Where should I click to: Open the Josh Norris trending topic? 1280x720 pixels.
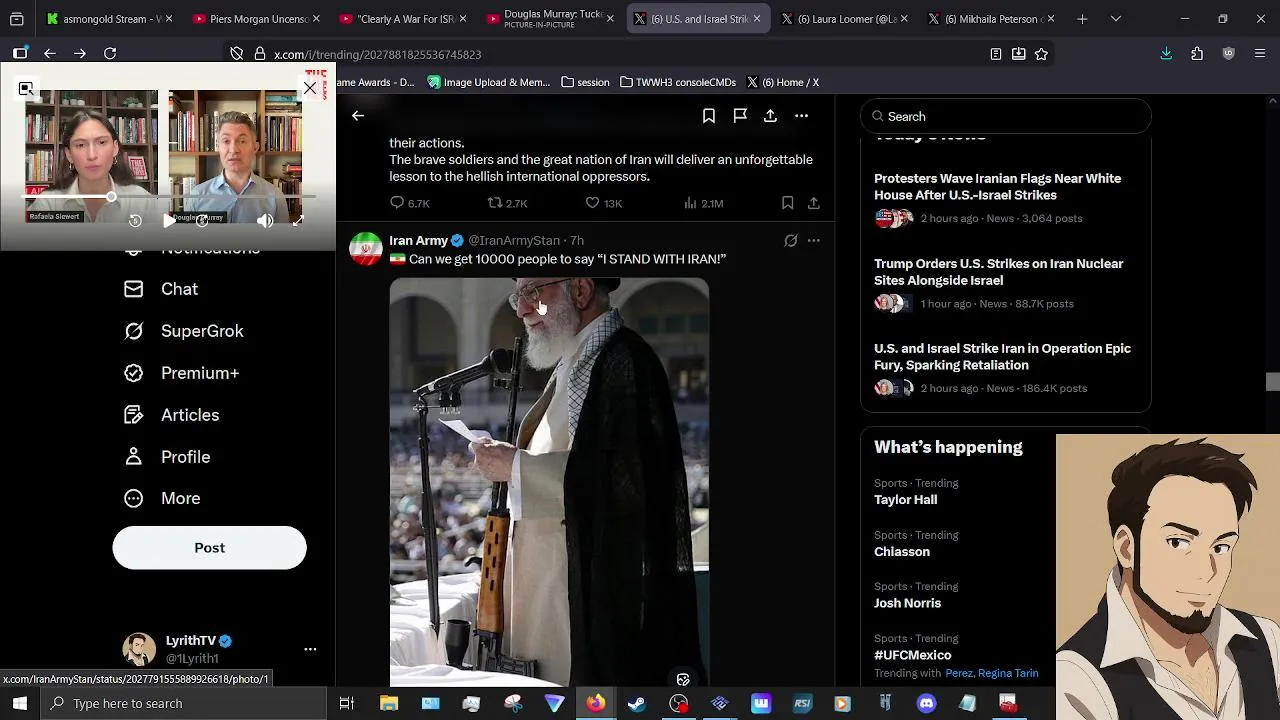click(907, 603)
